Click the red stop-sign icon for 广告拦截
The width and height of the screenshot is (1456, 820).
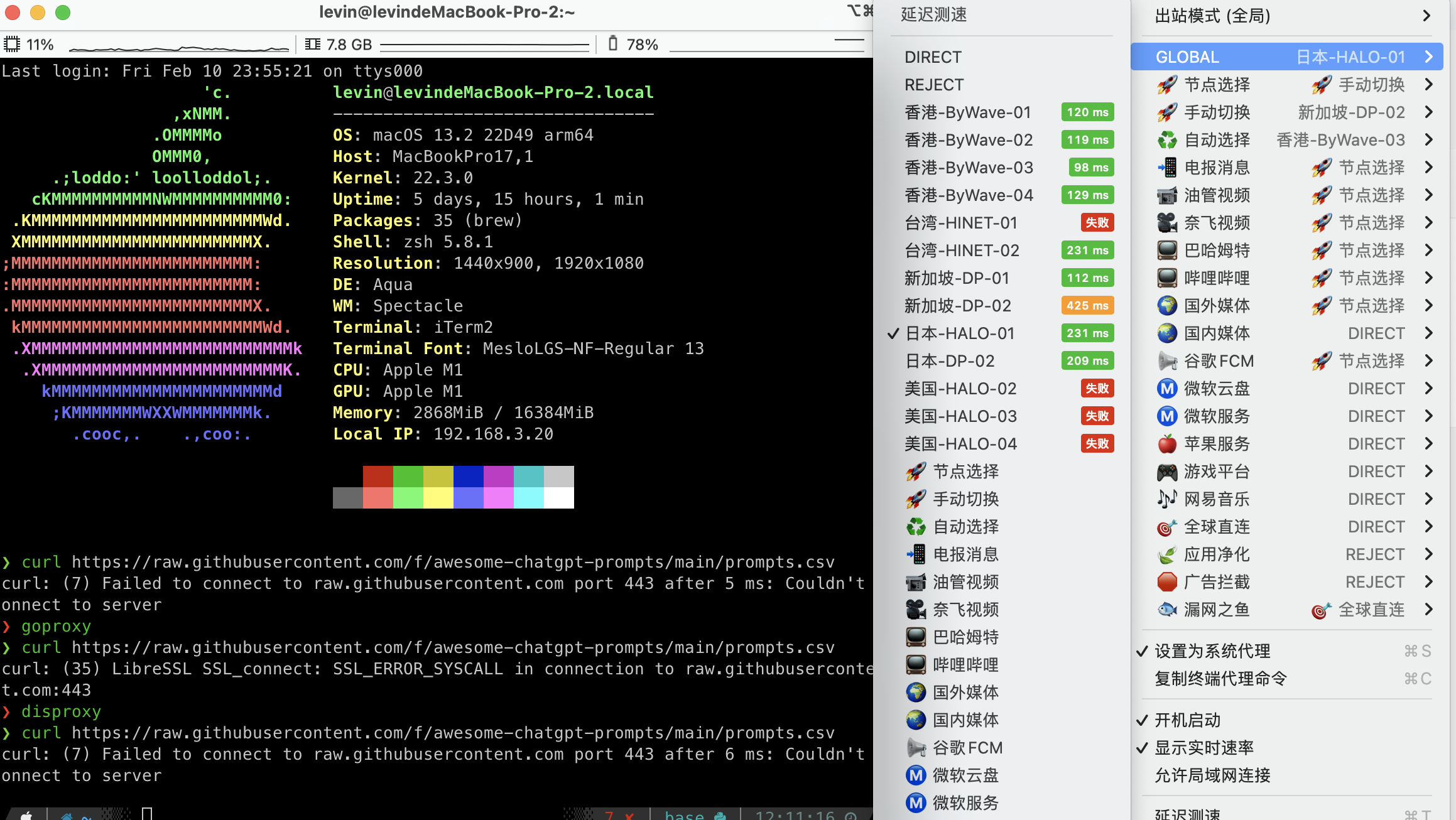click(1166, 582)
